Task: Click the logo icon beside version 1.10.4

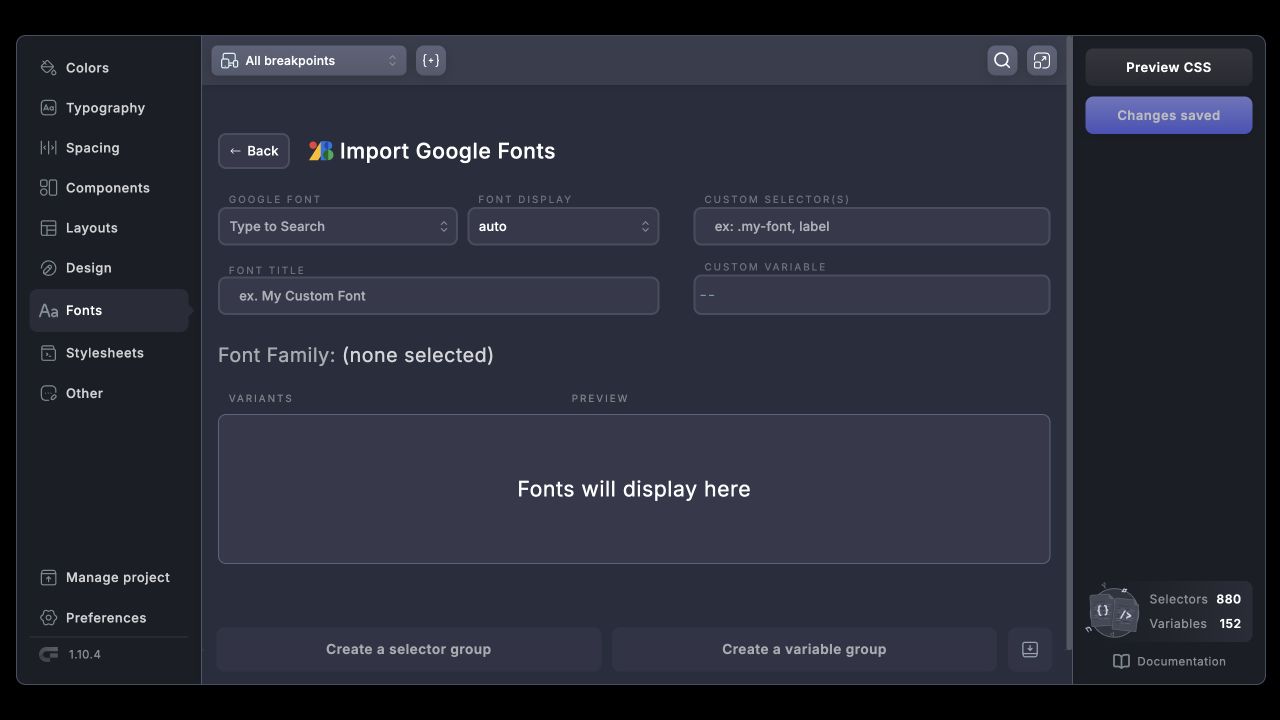Action: point(48,654)
